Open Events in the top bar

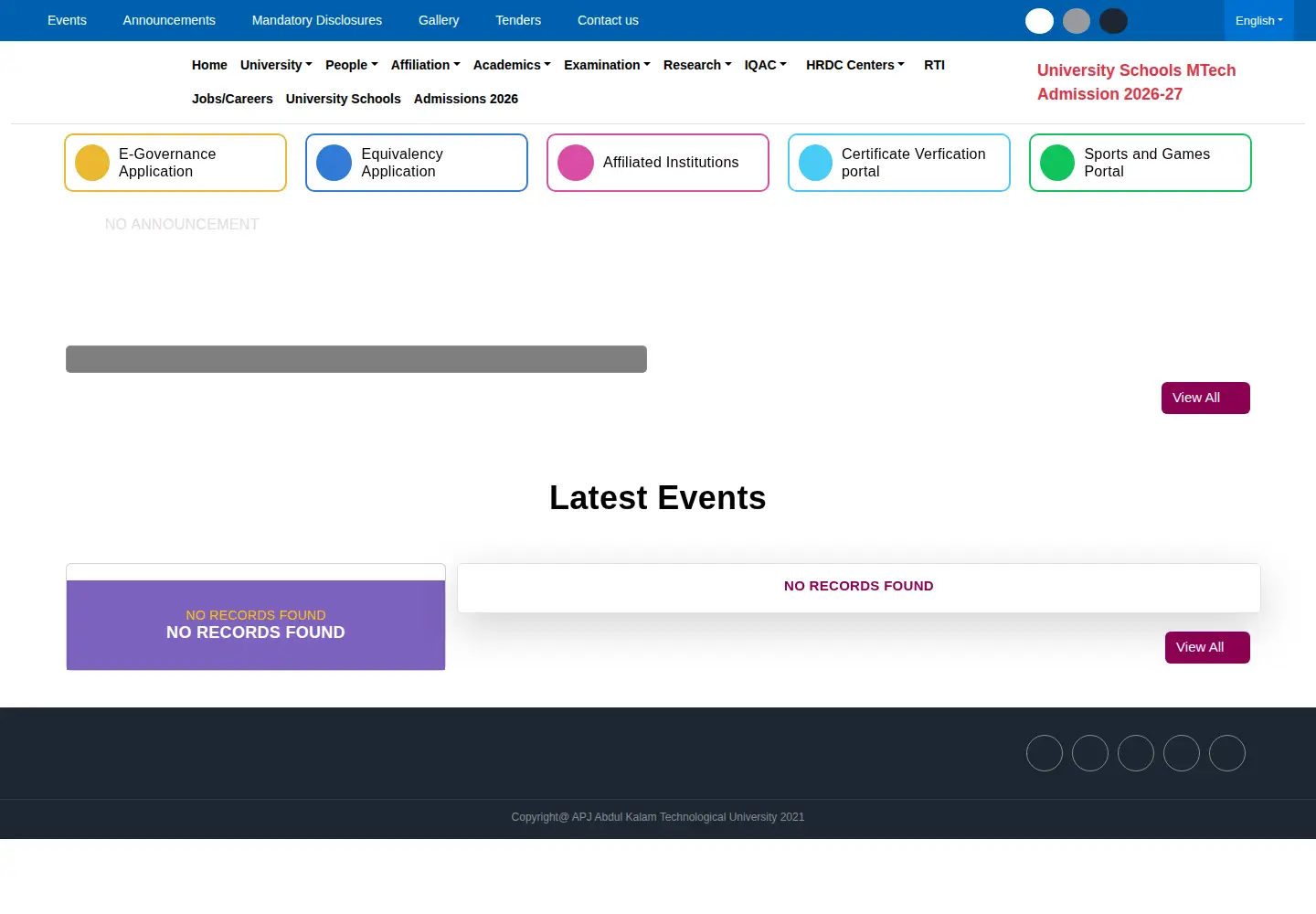[x=67, y=20]
